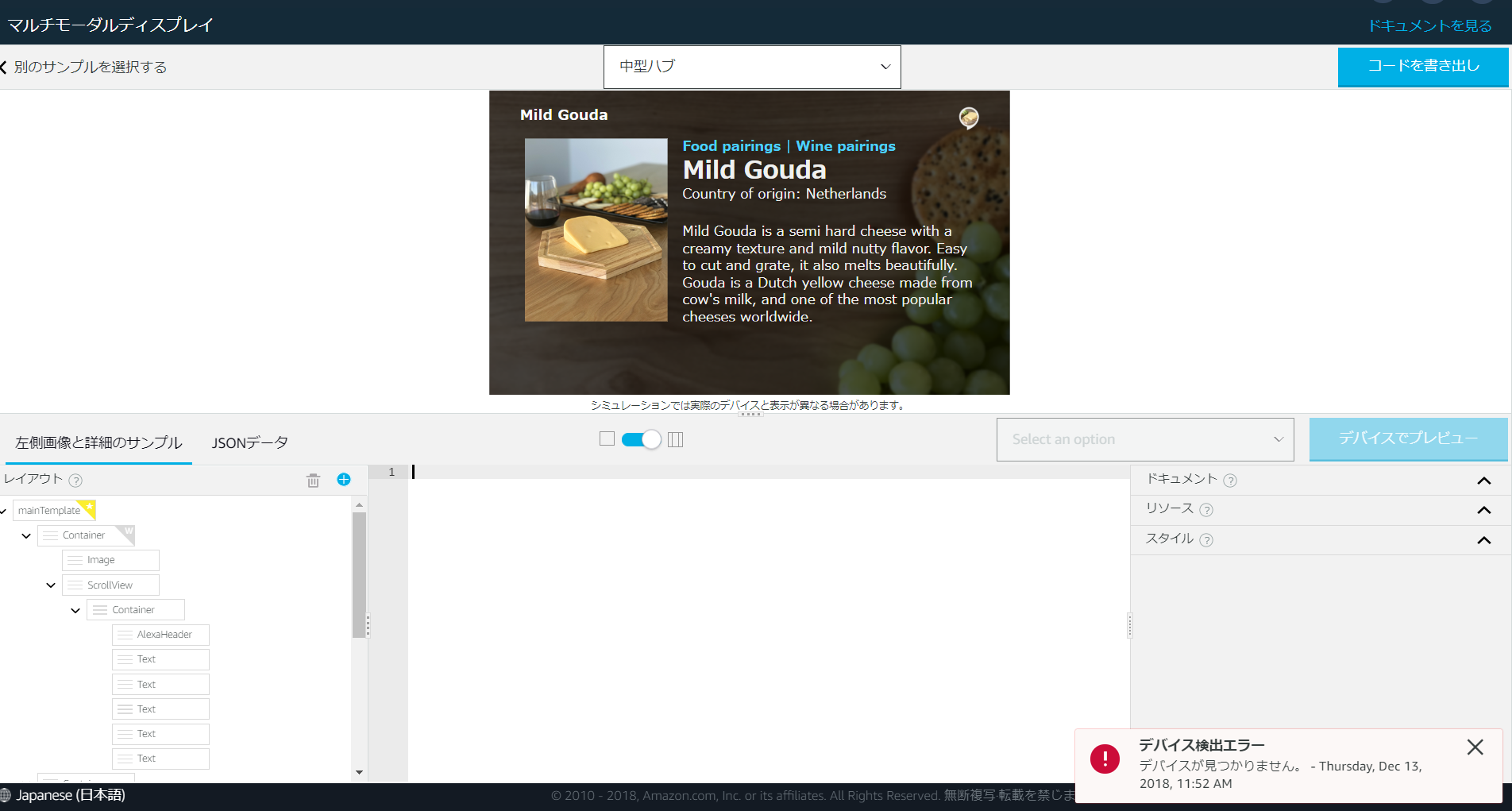This screenshot has width=1512, height=811.
Task: Select the single-pane view icon
Action: click(607, 438)
